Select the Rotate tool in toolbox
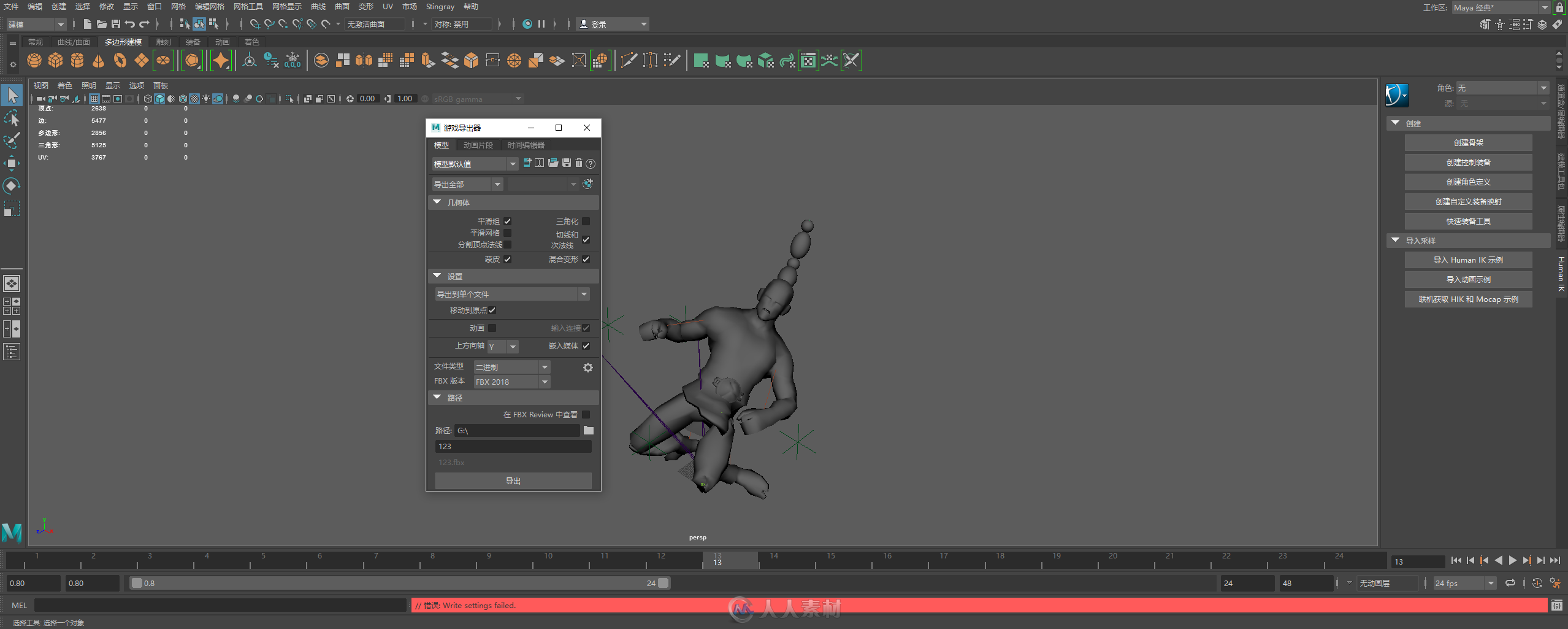 [12, 185]
